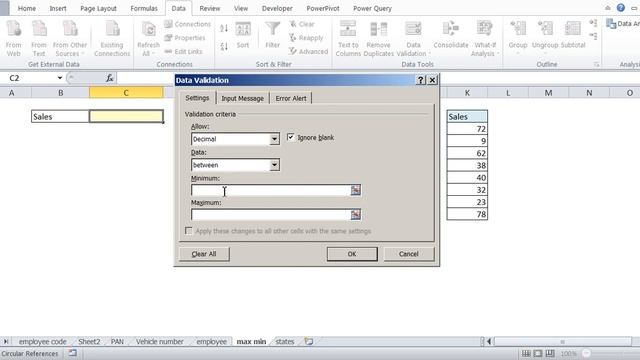This screenshot has height=360, width=640.
Task: Click Text to Columns icon
Action: (348, 38)
